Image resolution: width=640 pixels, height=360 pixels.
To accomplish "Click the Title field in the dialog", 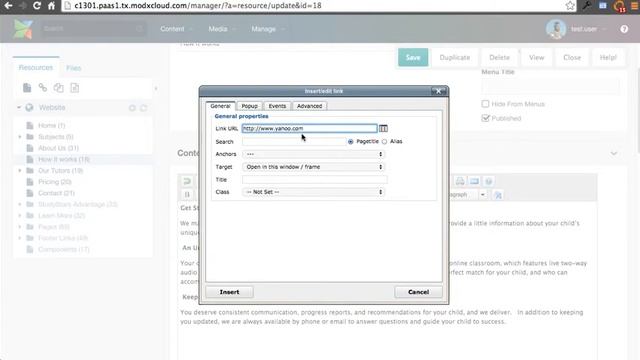I will (314, 180).
